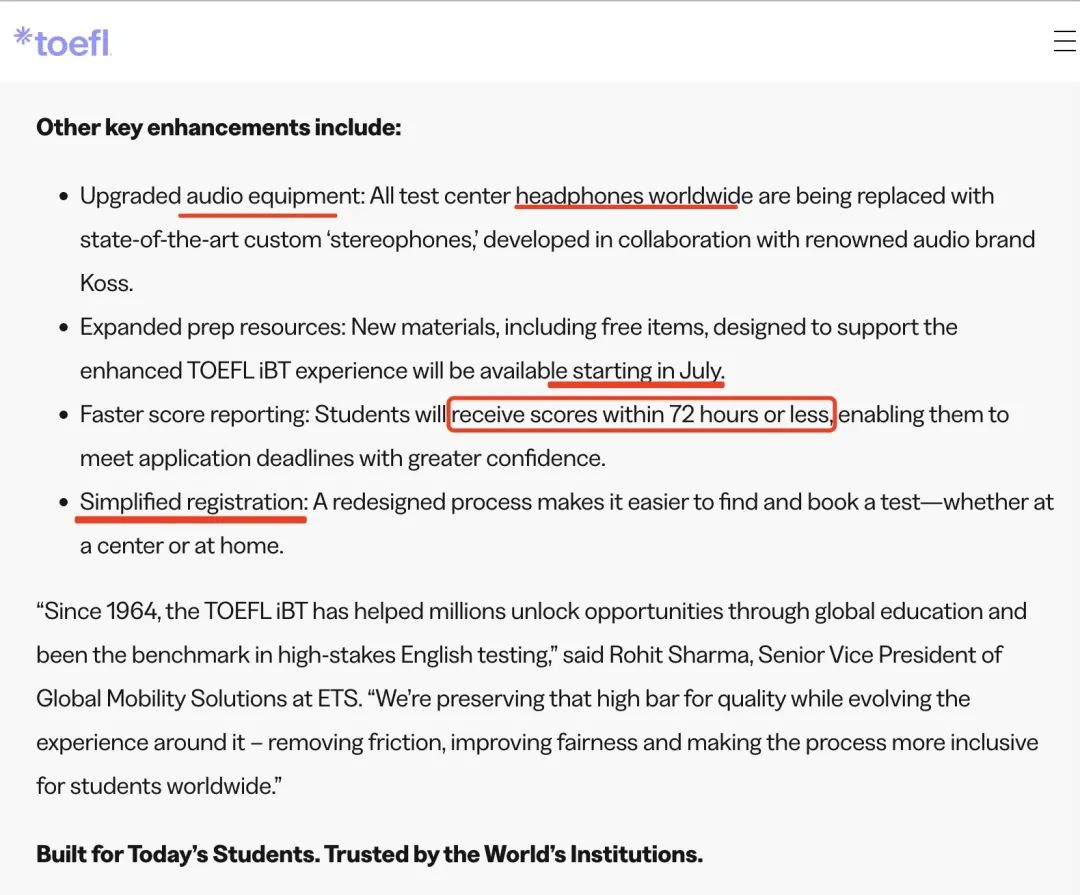
Task: Click the heading "Built for Today's Students."
Action: (177, 854)
